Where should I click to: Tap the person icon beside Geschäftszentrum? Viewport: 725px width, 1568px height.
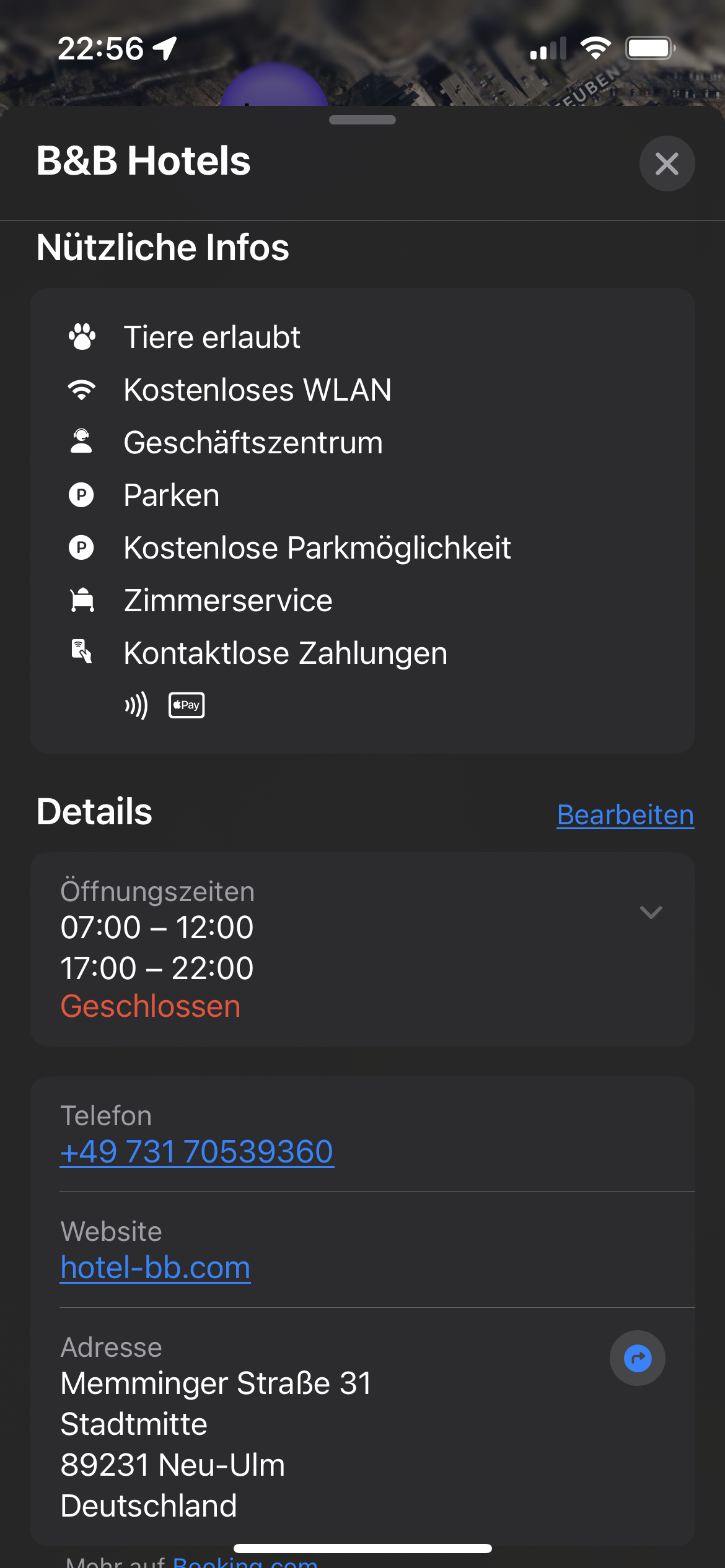click(81, 442)
